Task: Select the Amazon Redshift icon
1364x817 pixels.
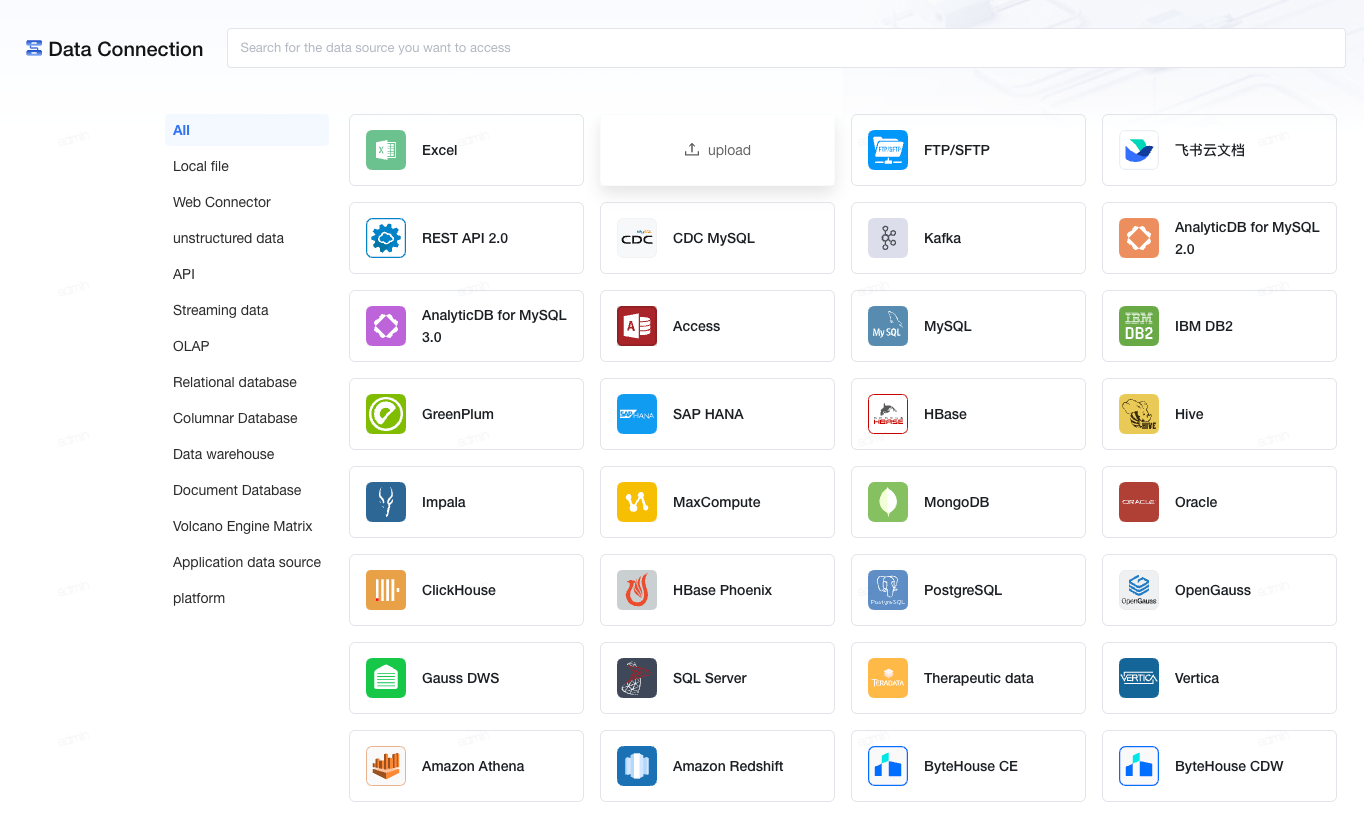Action: [x=637, y=766]
